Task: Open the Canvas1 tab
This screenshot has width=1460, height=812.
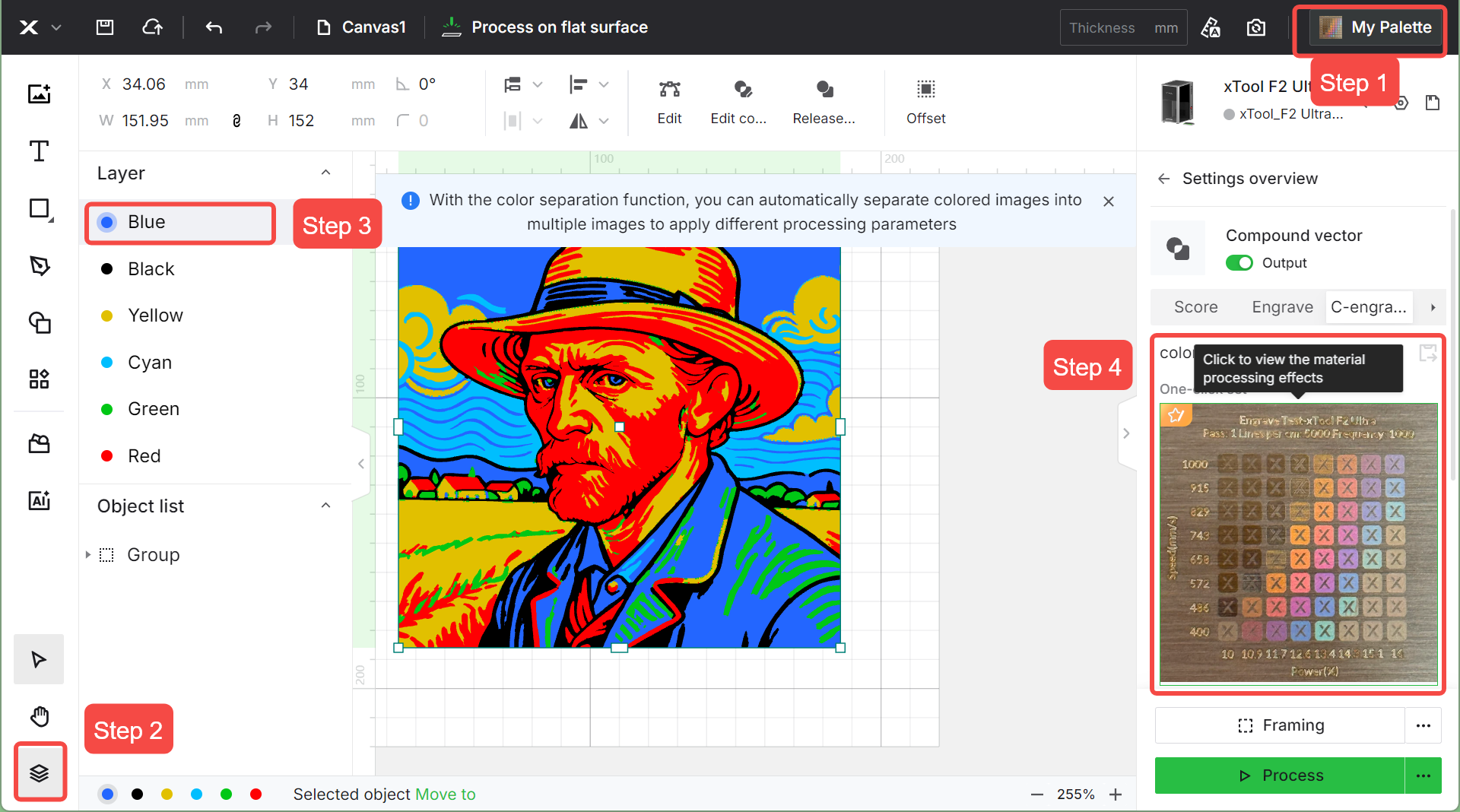Action: click(x=361, y=27)
